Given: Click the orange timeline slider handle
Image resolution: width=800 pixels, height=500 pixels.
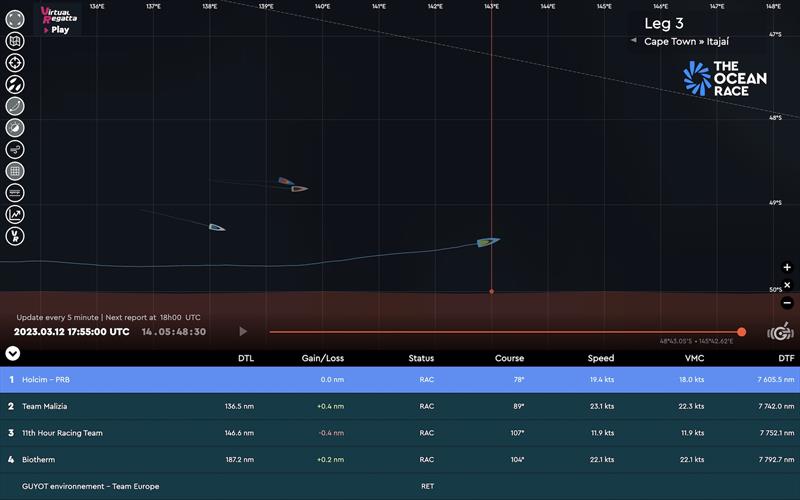Looking at the screenshot, I should [x=741, y=332].
